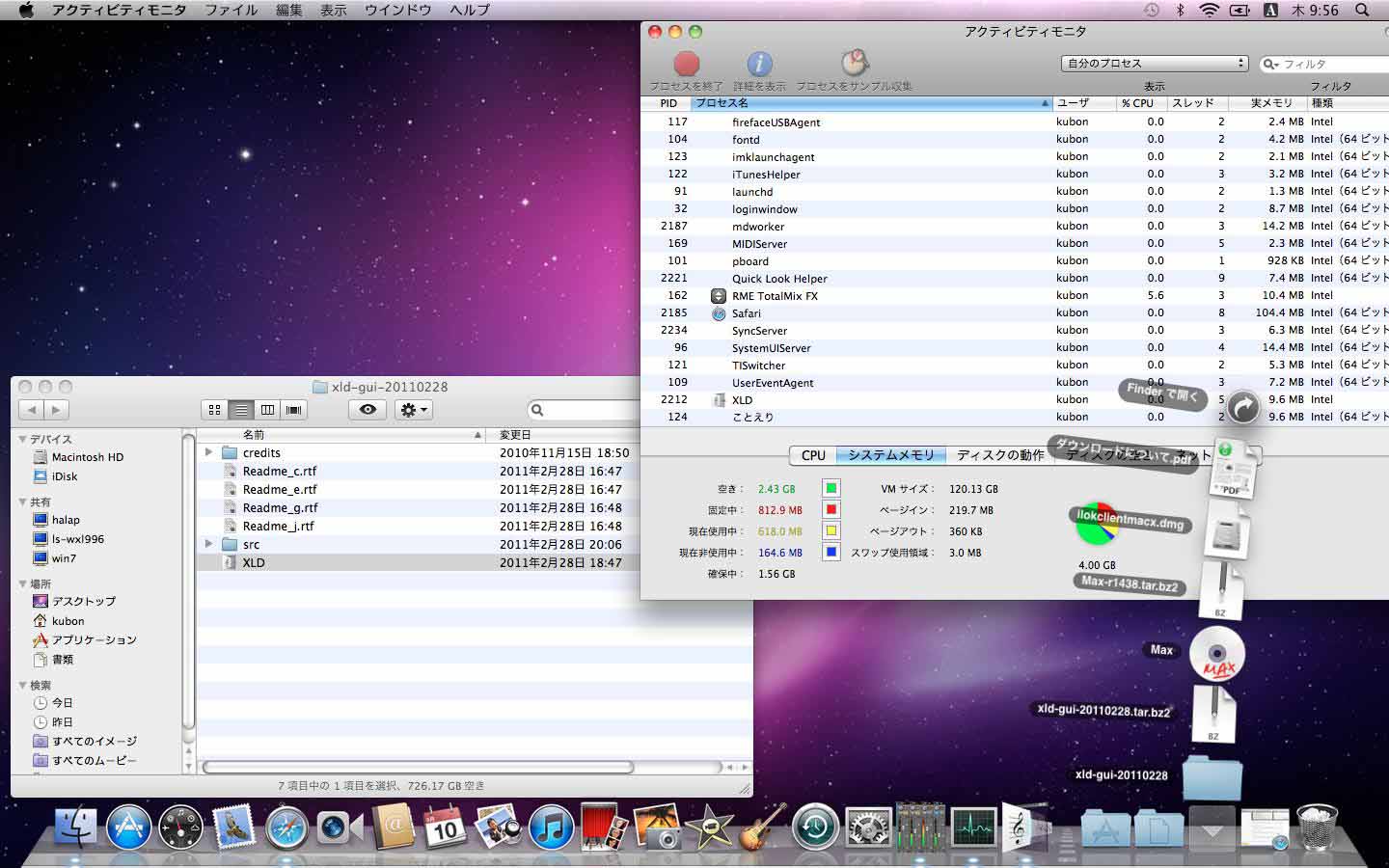Click the Finder forward arrow button
Viewport: 1389px width, 868px height.
coord(57,410)
